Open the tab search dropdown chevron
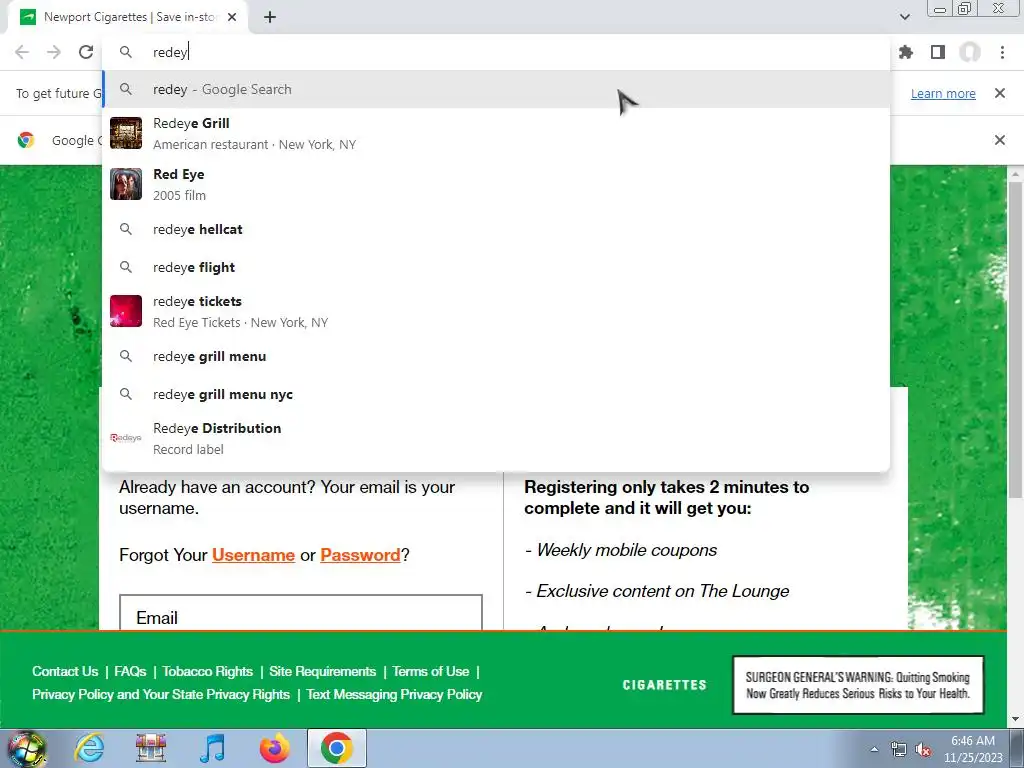This screenshot has height=768, width=1024. pos(904,17)
